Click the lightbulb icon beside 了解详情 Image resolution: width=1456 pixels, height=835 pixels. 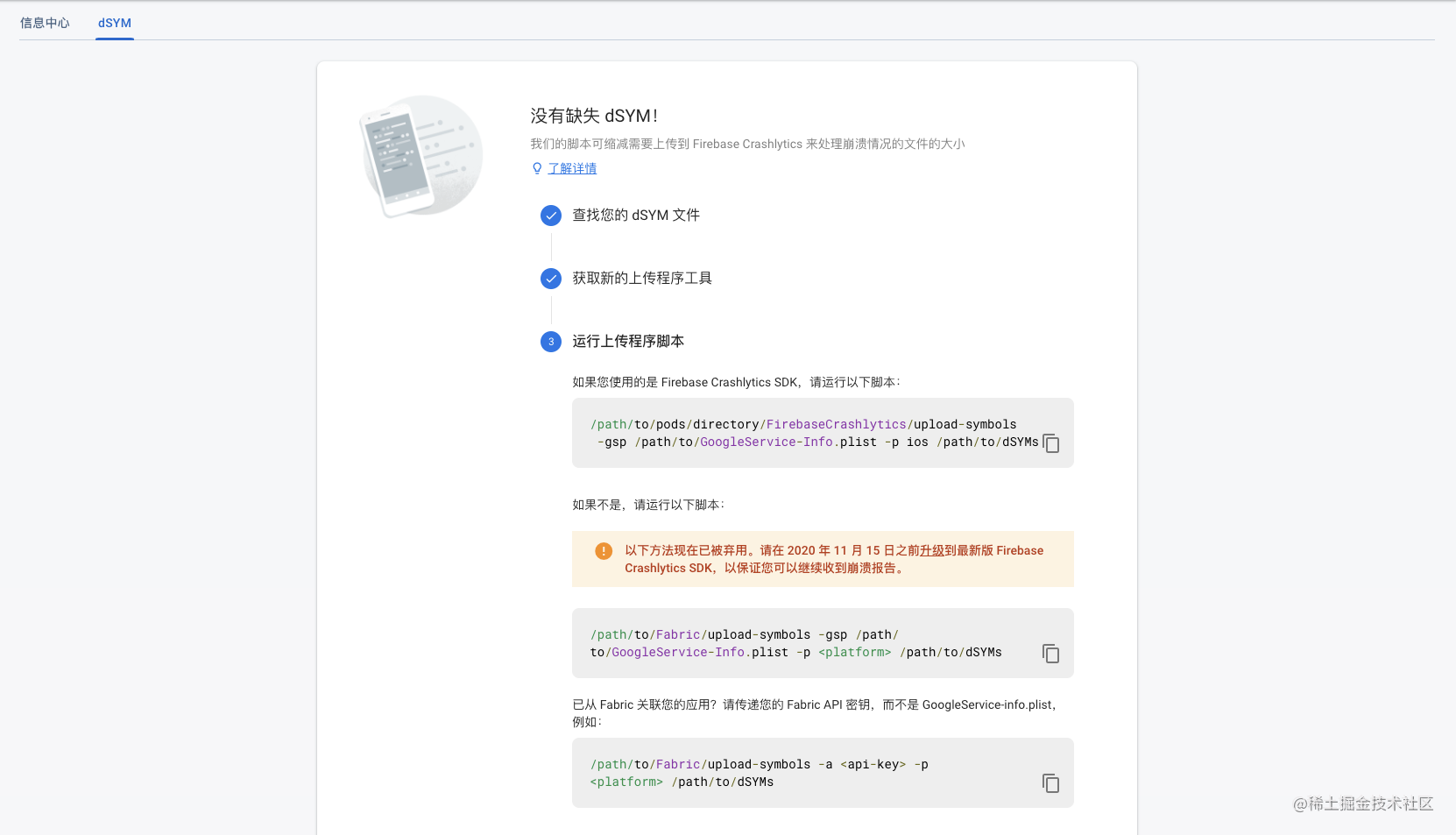coord(537,168)
